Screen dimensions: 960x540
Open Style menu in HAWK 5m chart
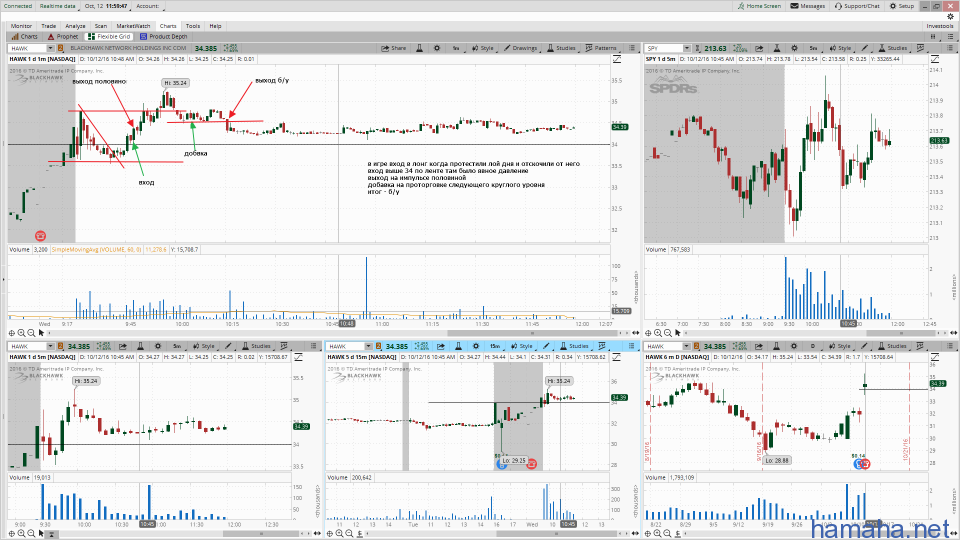point(204,347)
